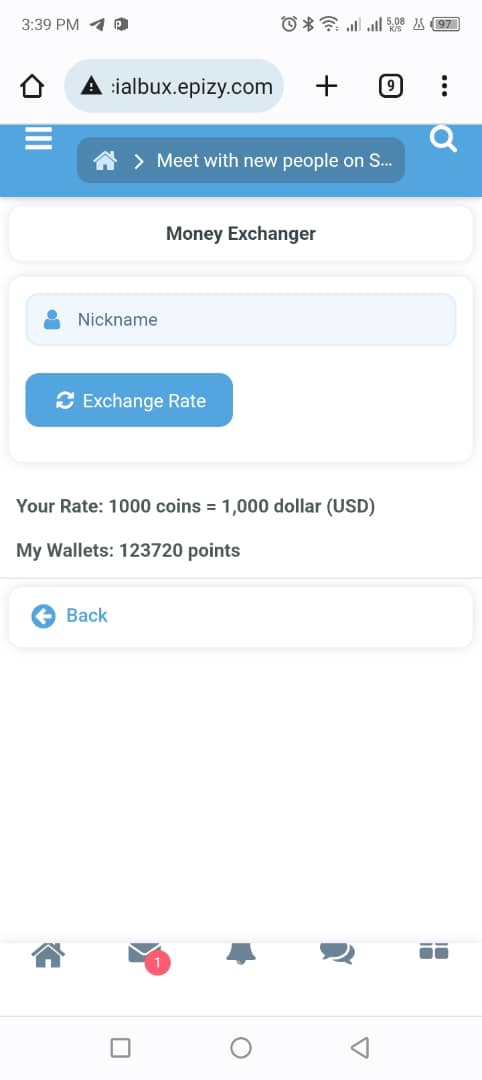Open the bottom bar home icon
The image size is (482, 1080).
point(49,955)
